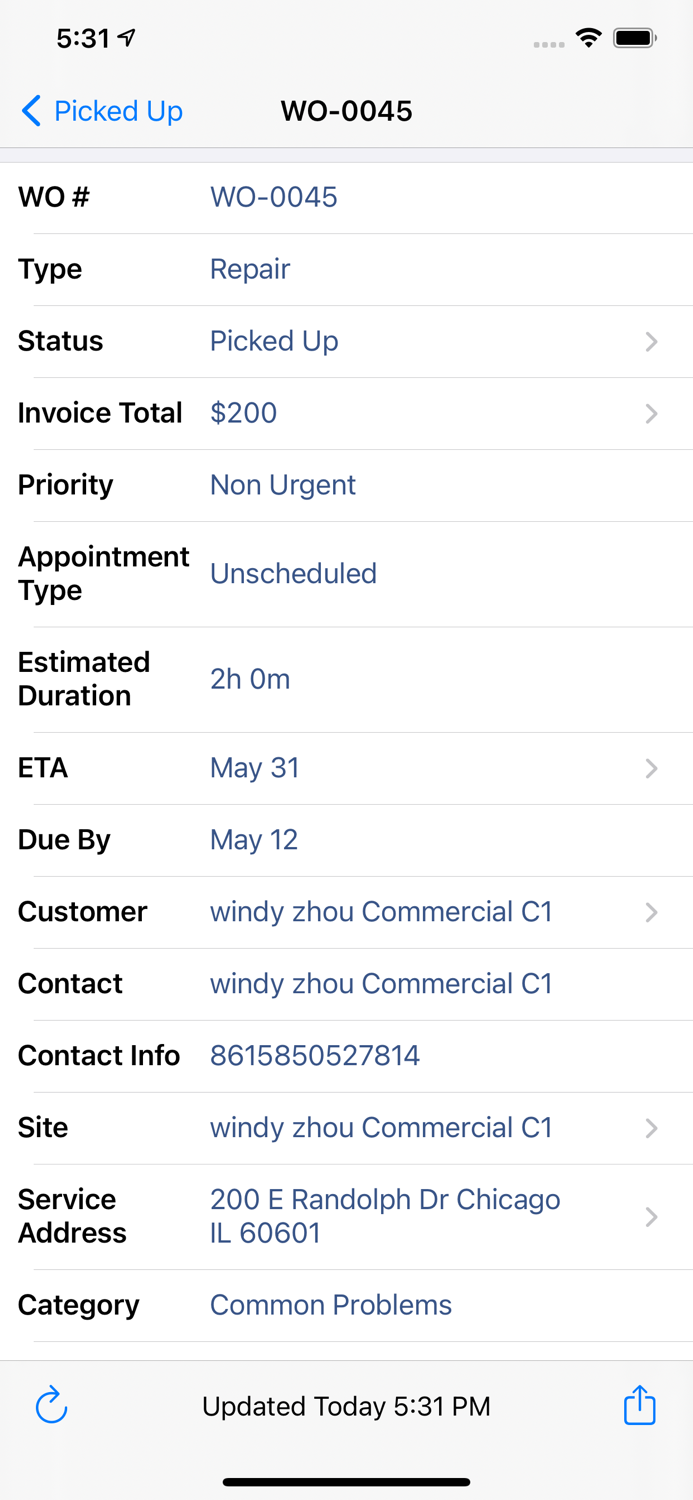The height and width of the screenshot is (1500, 693).
Task: Expand the Site row disclosure arrow
Action: click(x=651, y=1128)
